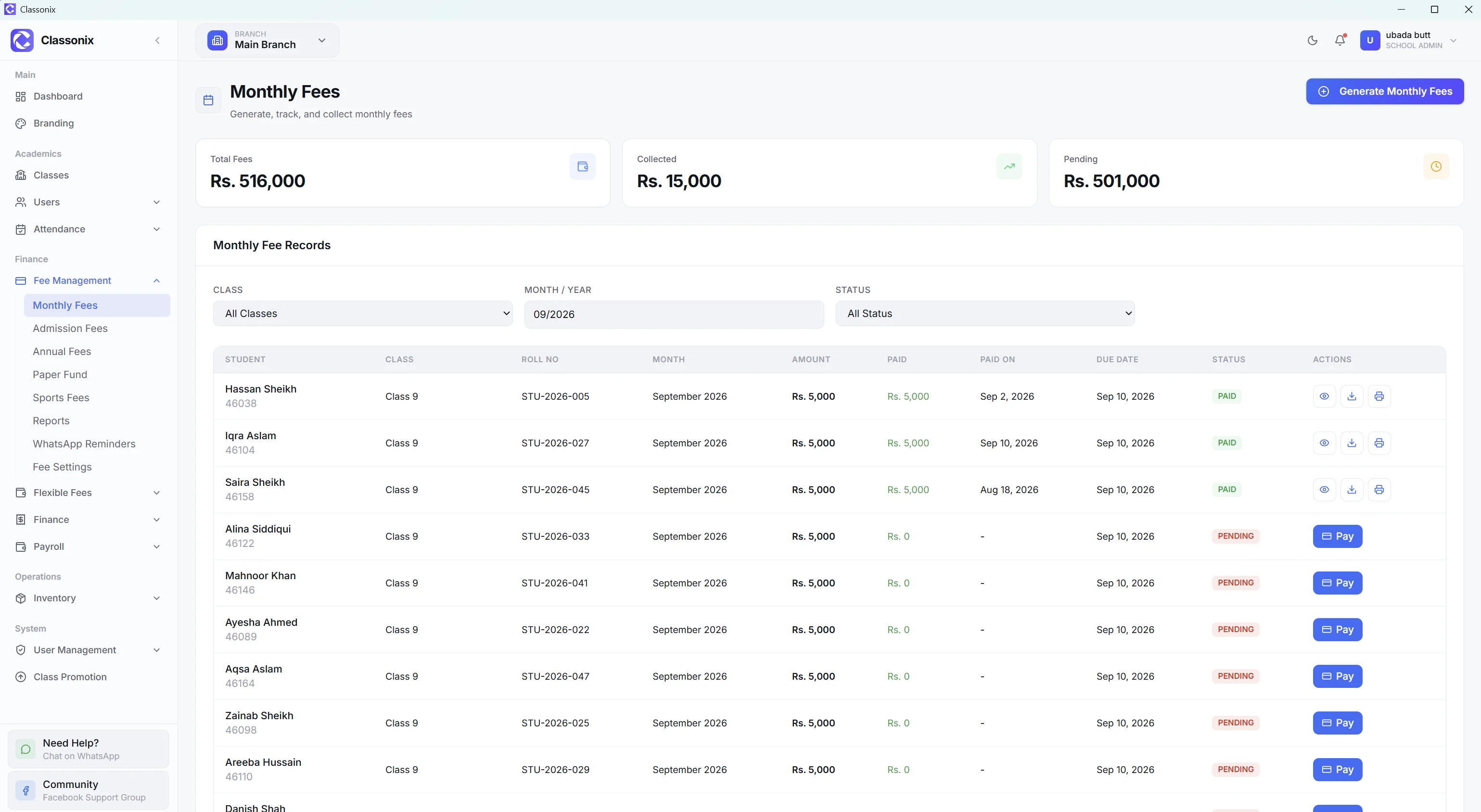Open the Facebook Community support group
This screenshot has height=812, width=1481.
tap(88, 790)
